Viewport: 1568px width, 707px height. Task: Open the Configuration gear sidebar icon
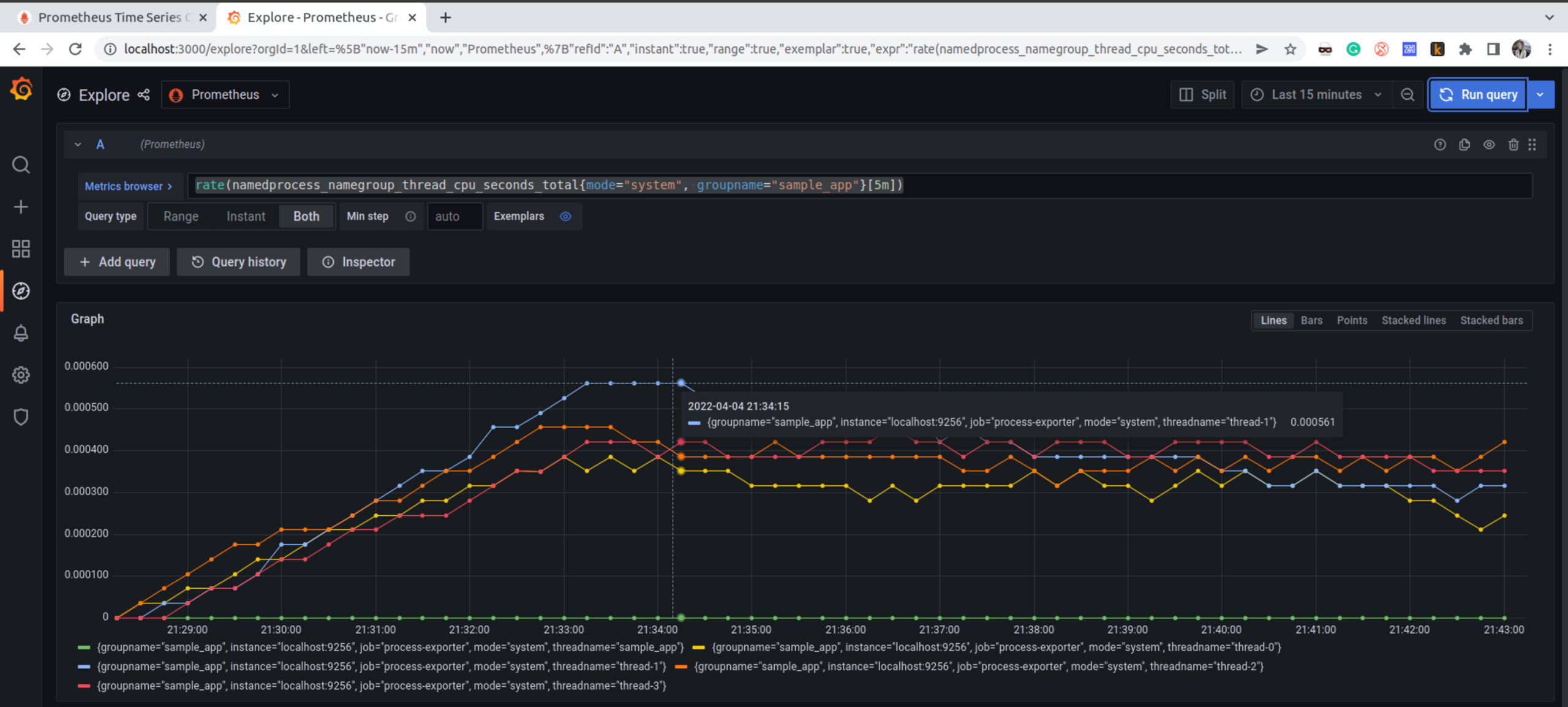(x=21, y=375)
